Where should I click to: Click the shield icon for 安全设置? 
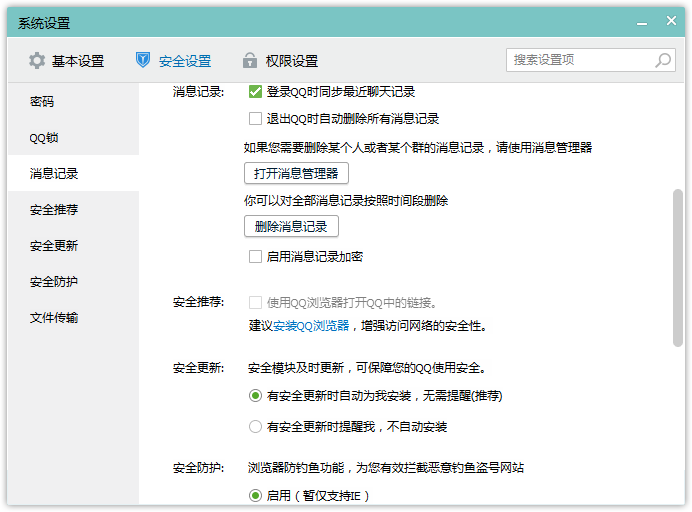point(143,60)
